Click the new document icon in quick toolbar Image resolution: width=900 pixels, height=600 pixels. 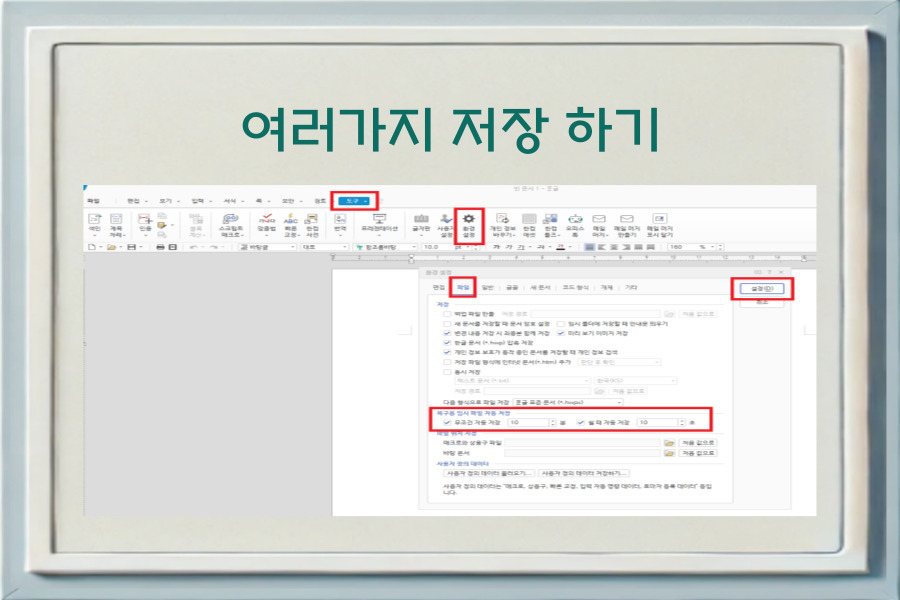click(x=91, y=247)
